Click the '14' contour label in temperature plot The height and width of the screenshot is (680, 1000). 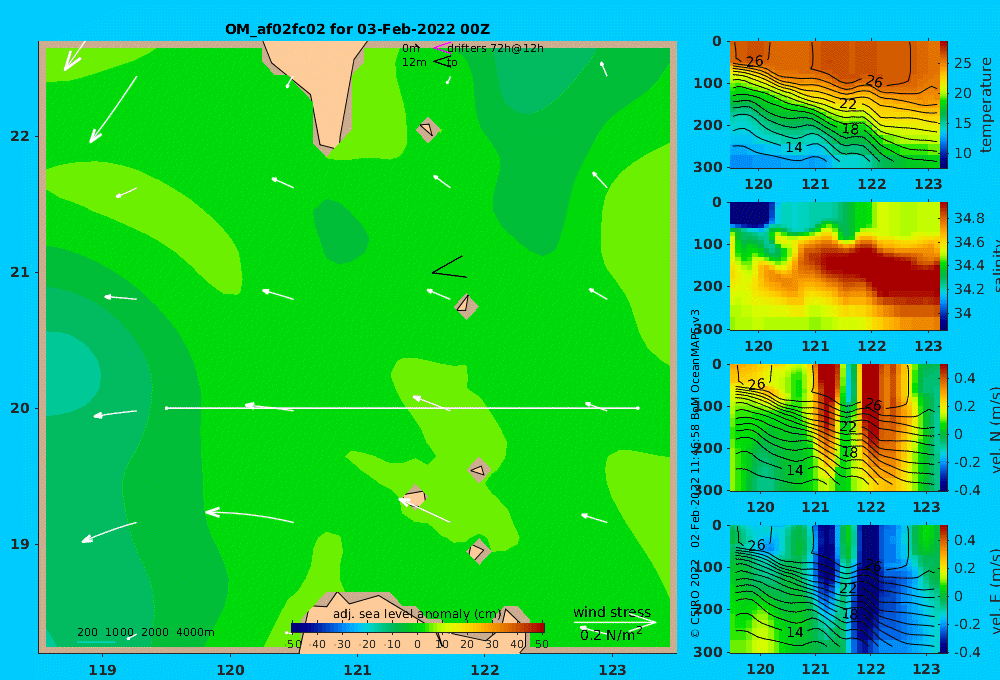tap(793, 147)
